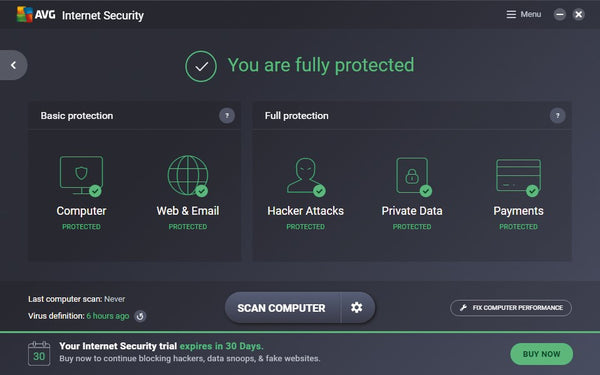The image size is (600, 375).
Task: Click FIX COMPUTER PERFORMANCE button
Action: point(511,308)
